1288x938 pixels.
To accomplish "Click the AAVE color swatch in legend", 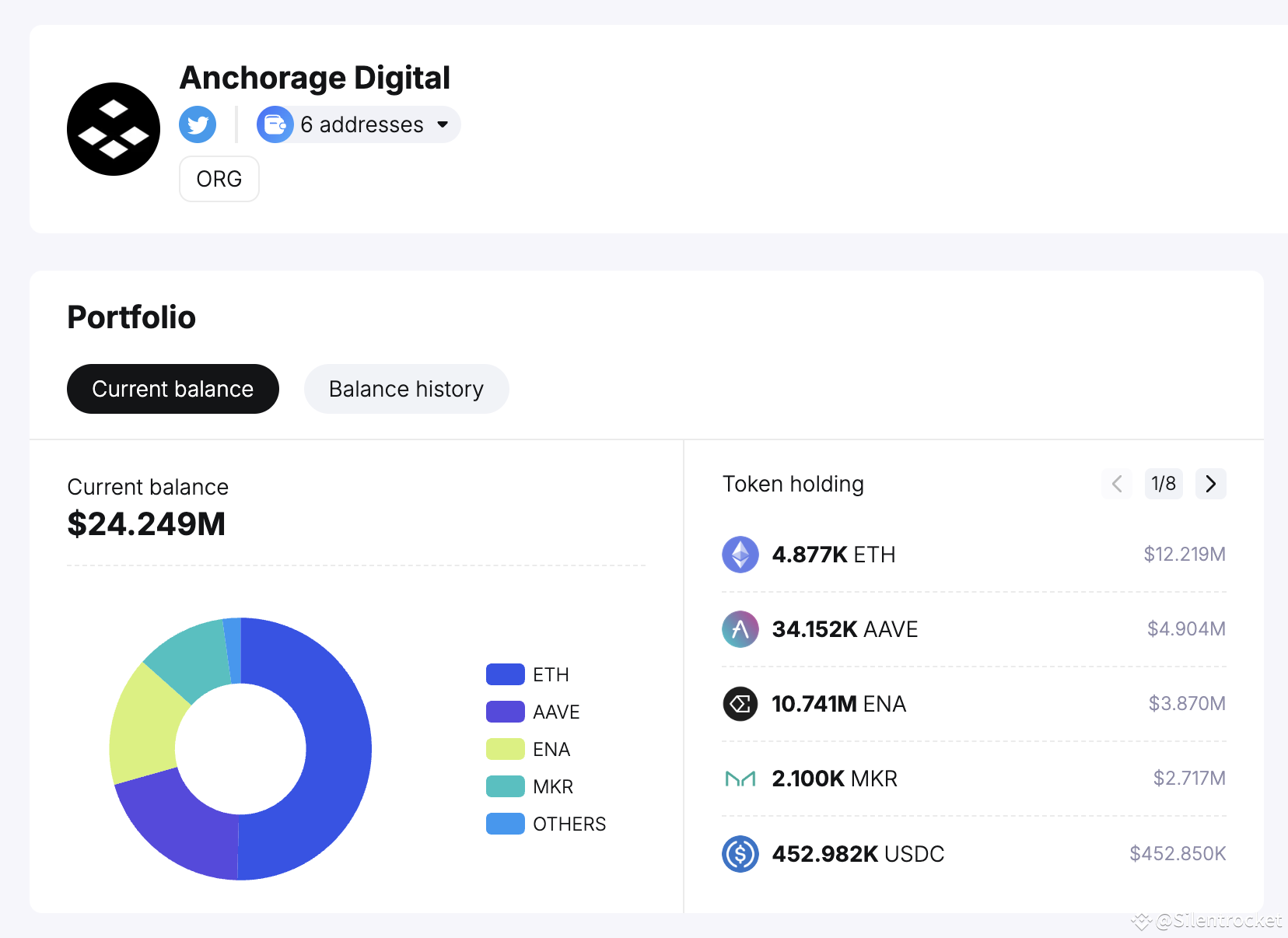I will pyautogui.click(x=505, y=711).
